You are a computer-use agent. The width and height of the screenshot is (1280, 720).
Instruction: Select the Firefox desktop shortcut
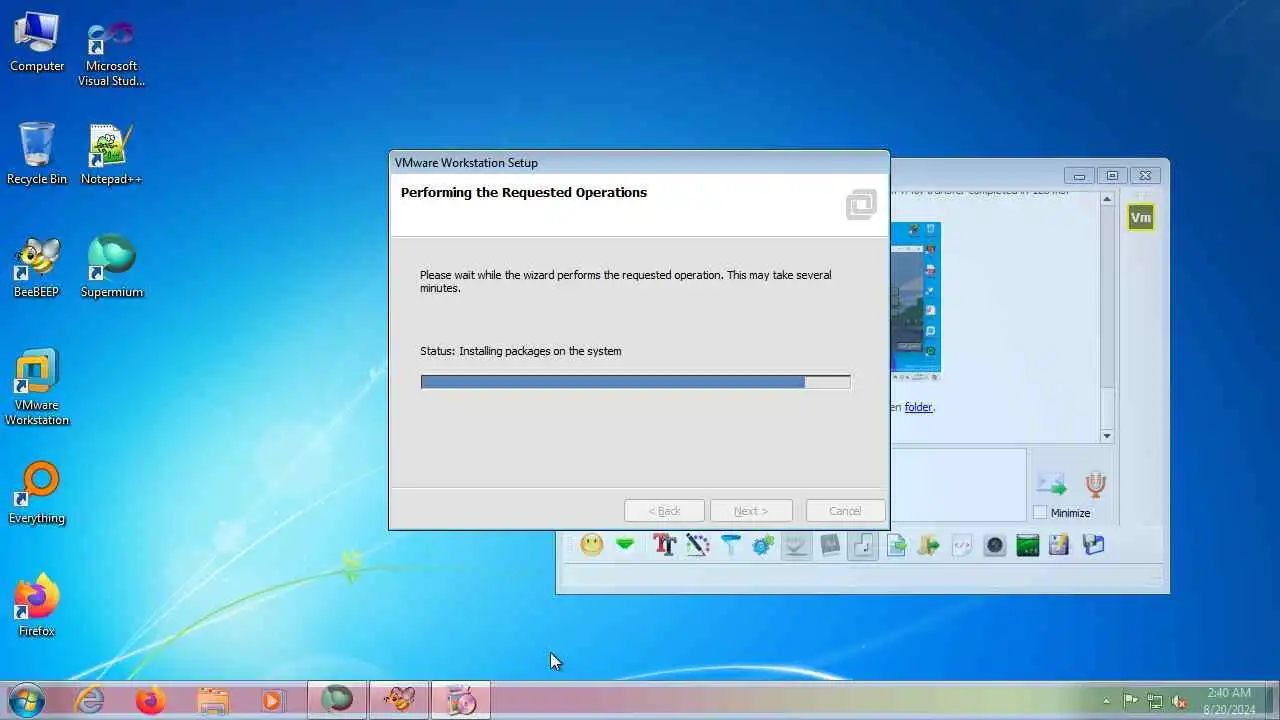pos(37,605)
